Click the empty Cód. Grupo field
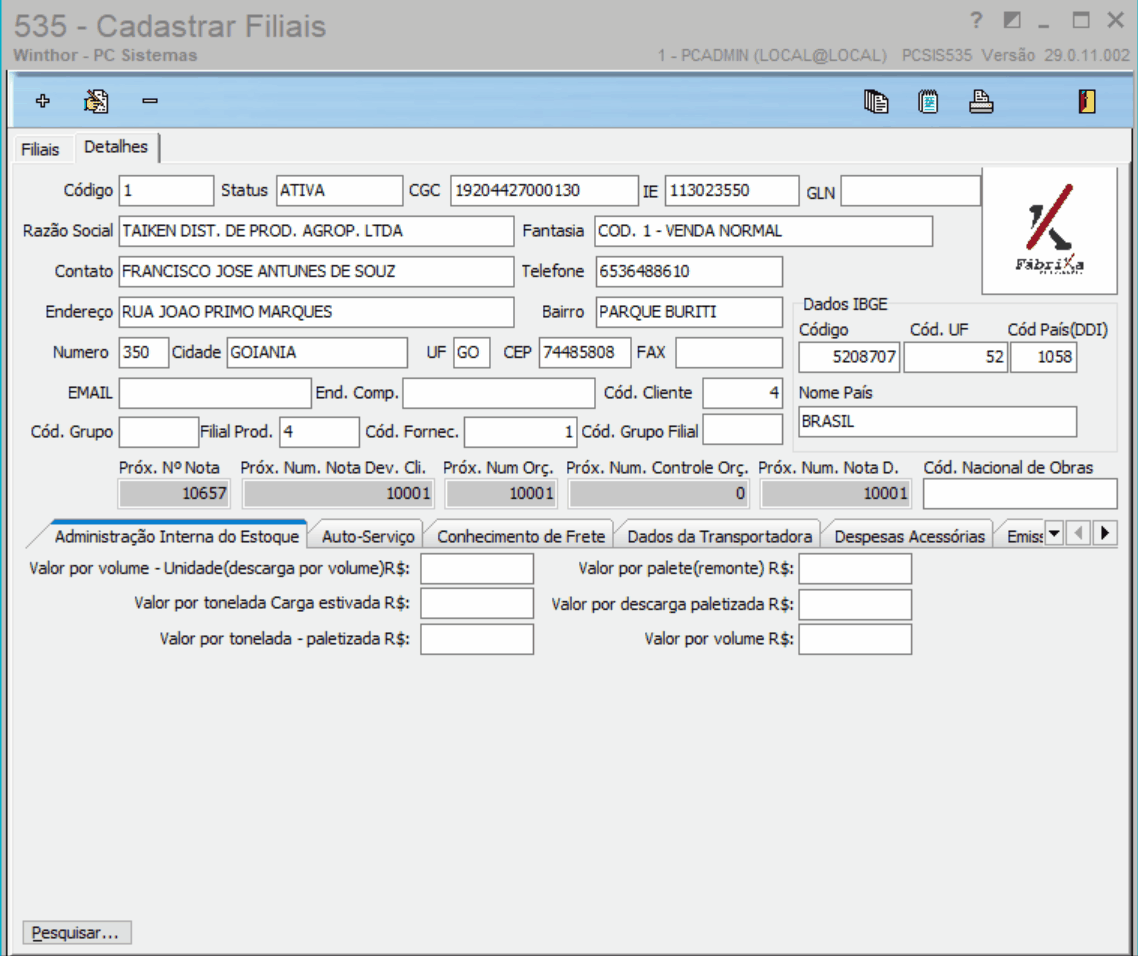The image size is (1138, 956). coord(159,433)
